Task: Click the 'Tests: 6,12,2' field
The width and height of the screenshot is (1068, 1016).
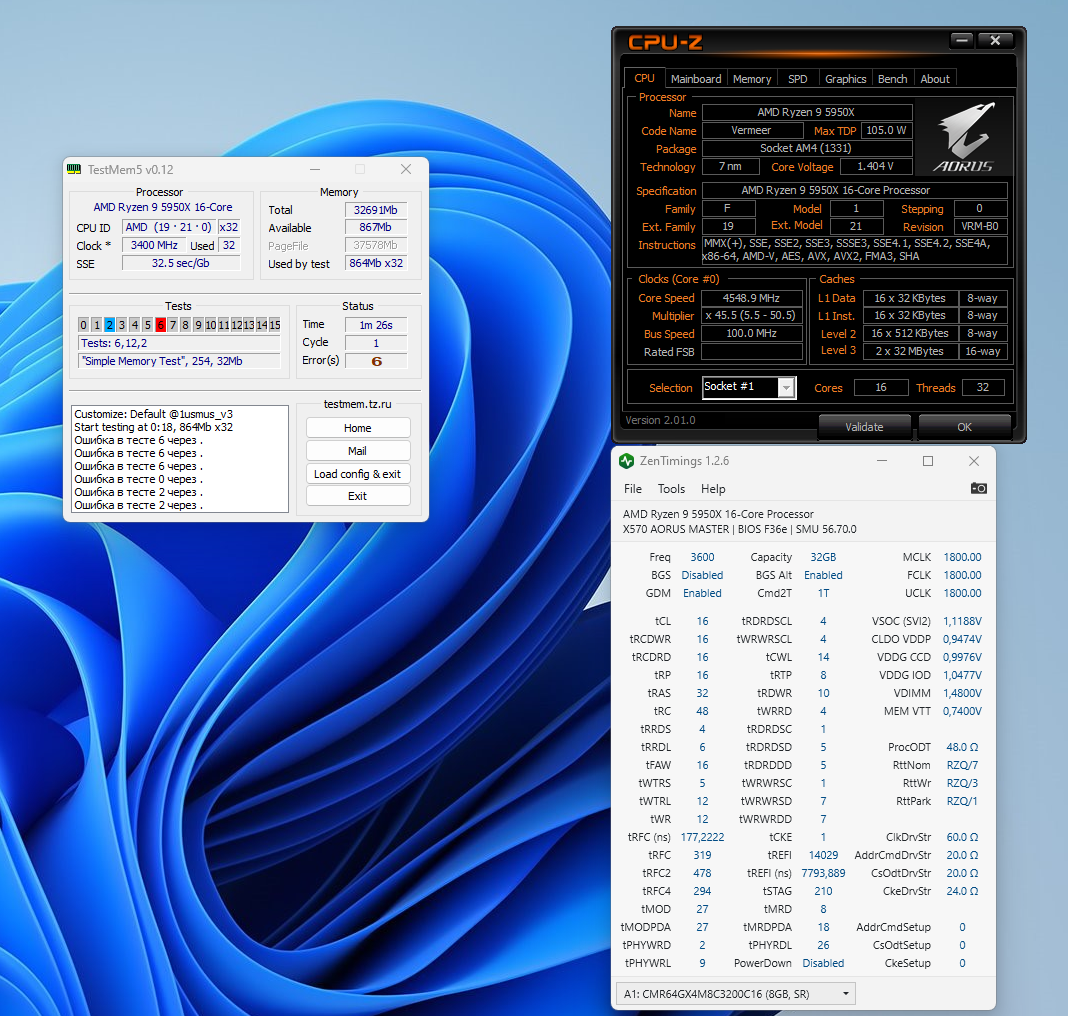Action: point(180,343)
